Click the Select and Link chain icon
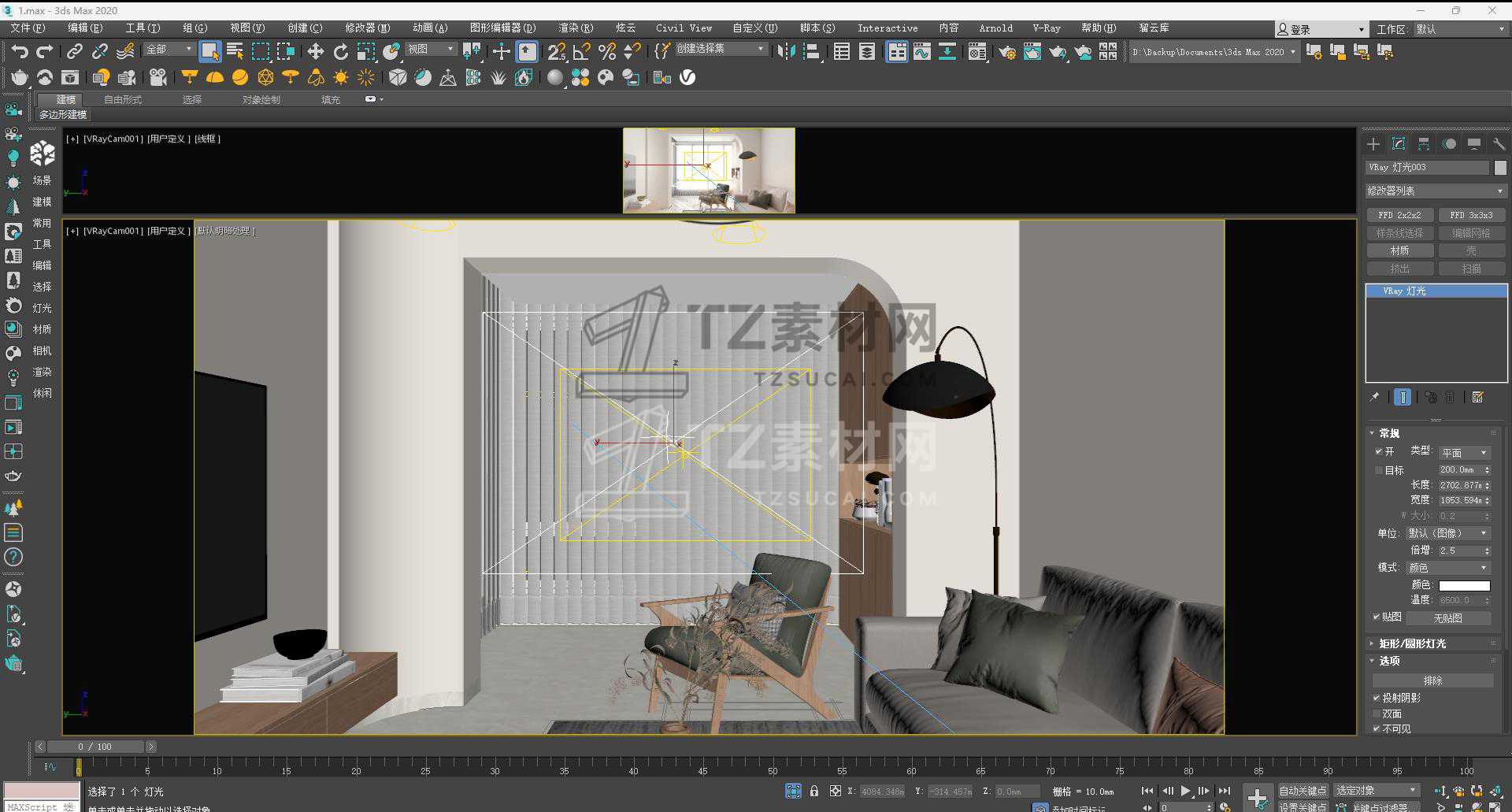1512x812 pixels. coord(74,52)
